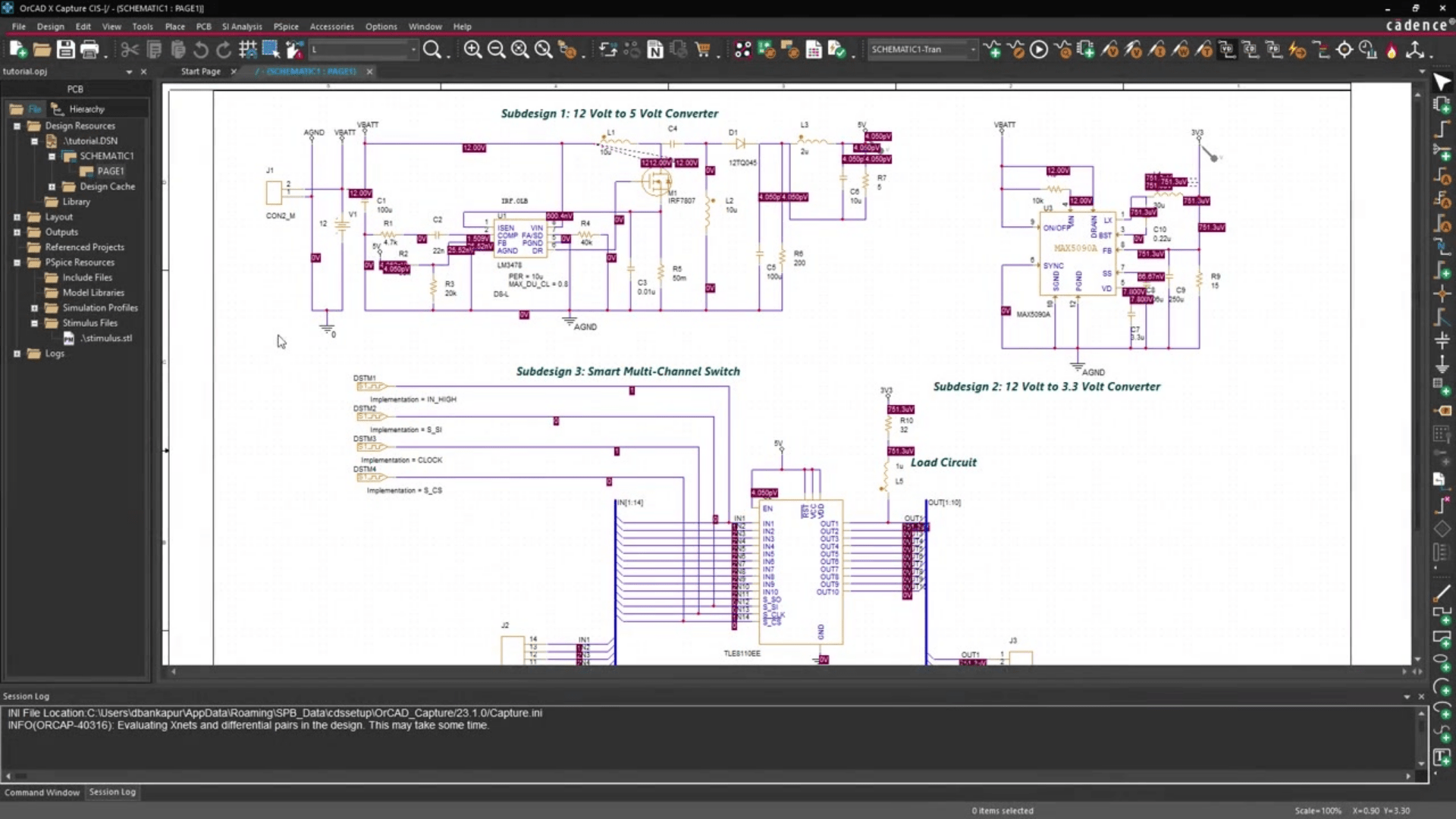Viewport: 1456px width, 819px height.
Task: Close the SCHEMATIC1 PAGE1 tab
Action: click(x=369, y=71)
